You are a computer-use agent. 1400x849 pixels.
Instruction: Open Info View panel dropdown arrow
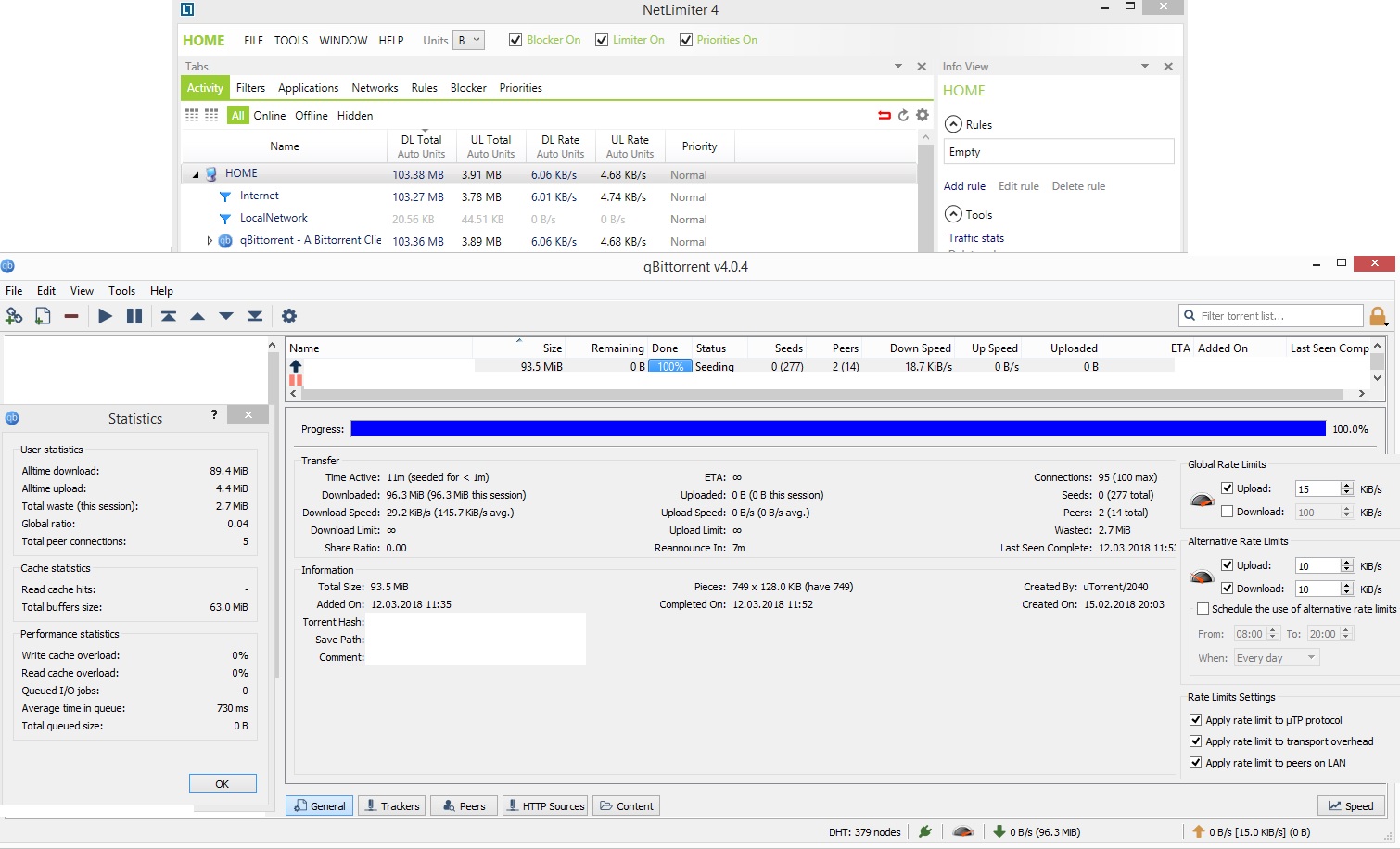[x=1145, y=67]
